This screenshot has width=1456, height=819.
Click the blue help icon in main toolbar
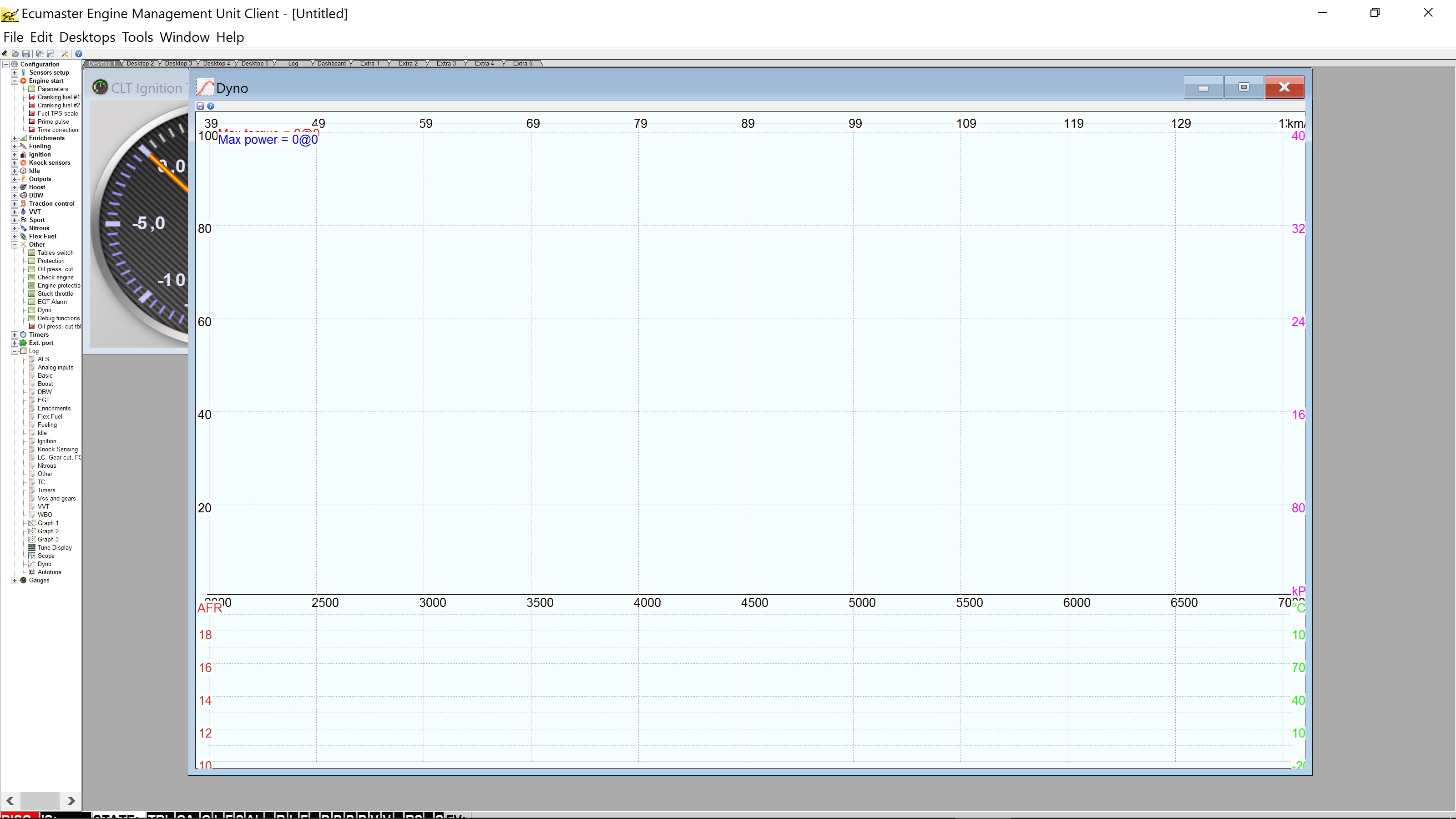(x=79, y=54)
